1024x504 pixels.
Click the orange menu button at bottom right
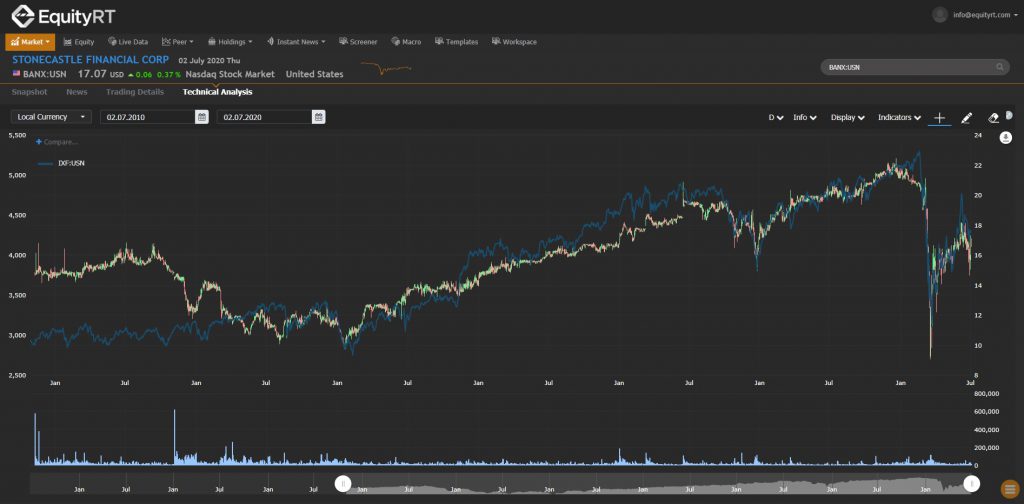pyautogui.click(x=1010, y=489)
